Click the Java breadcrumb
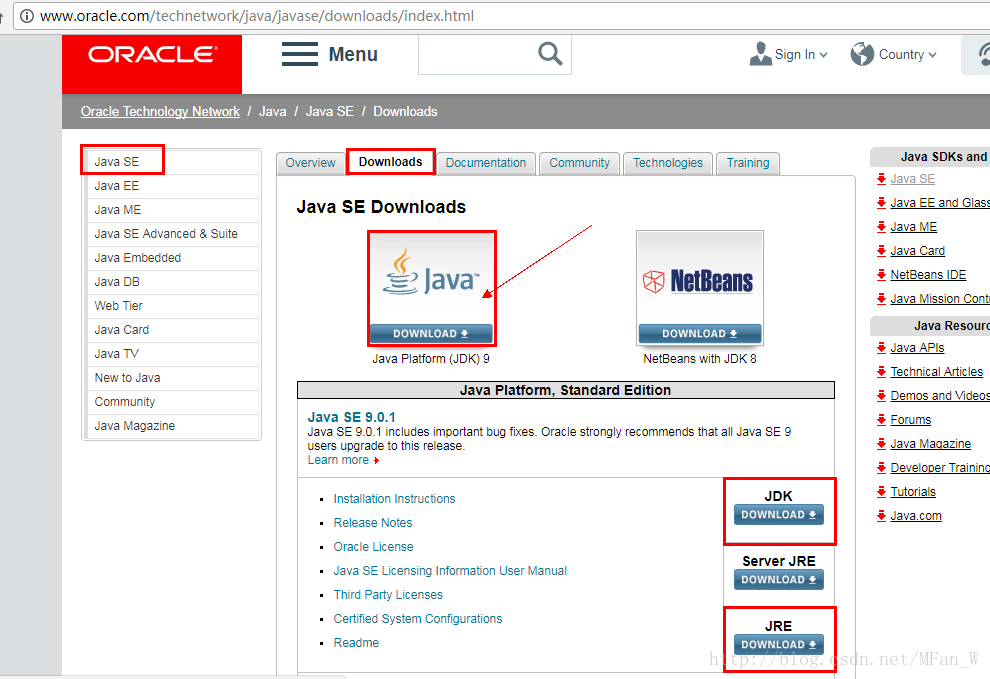This screenshot has height=679, width=990. click(273, 112)
